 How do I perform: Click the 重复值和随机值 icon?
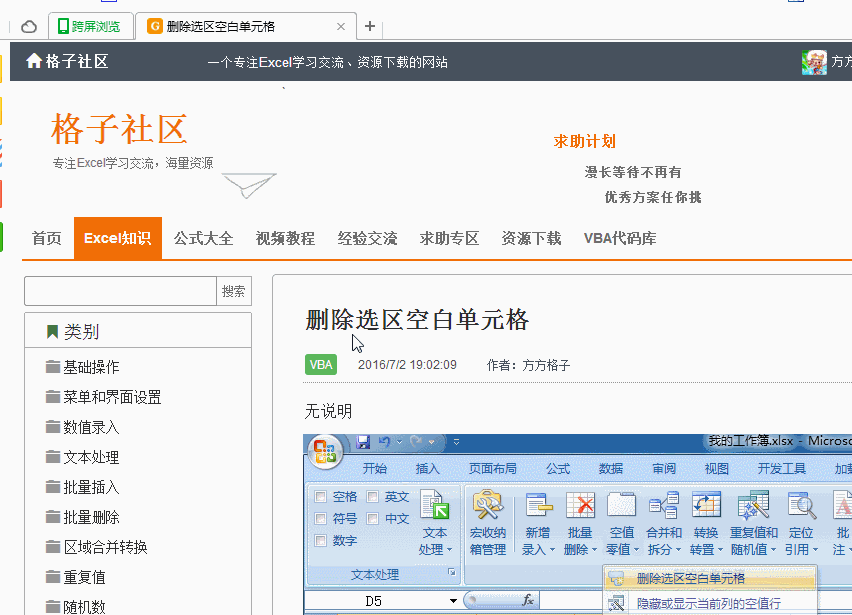752,506
